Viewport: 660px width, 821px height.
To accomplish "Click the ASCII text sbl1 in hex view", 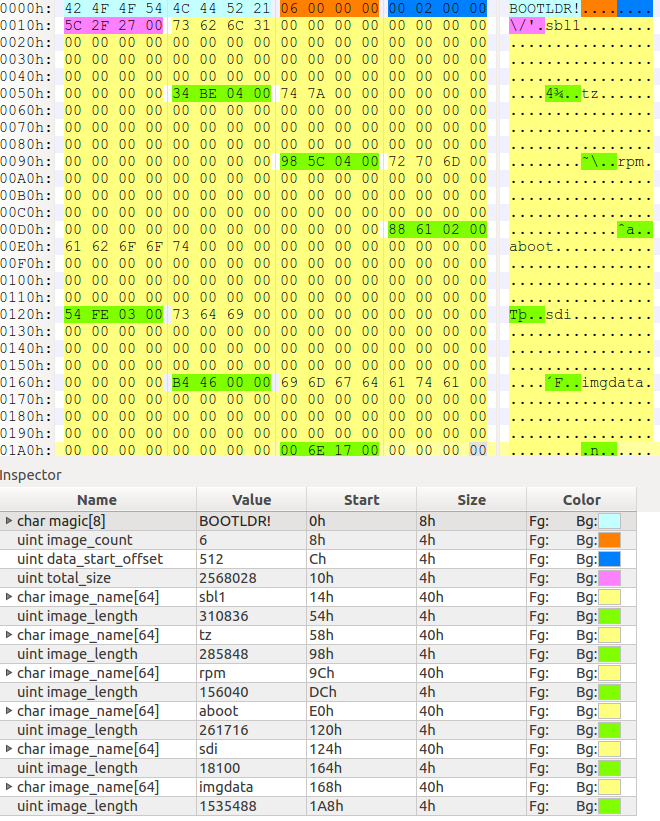I will tap(563, 25).
